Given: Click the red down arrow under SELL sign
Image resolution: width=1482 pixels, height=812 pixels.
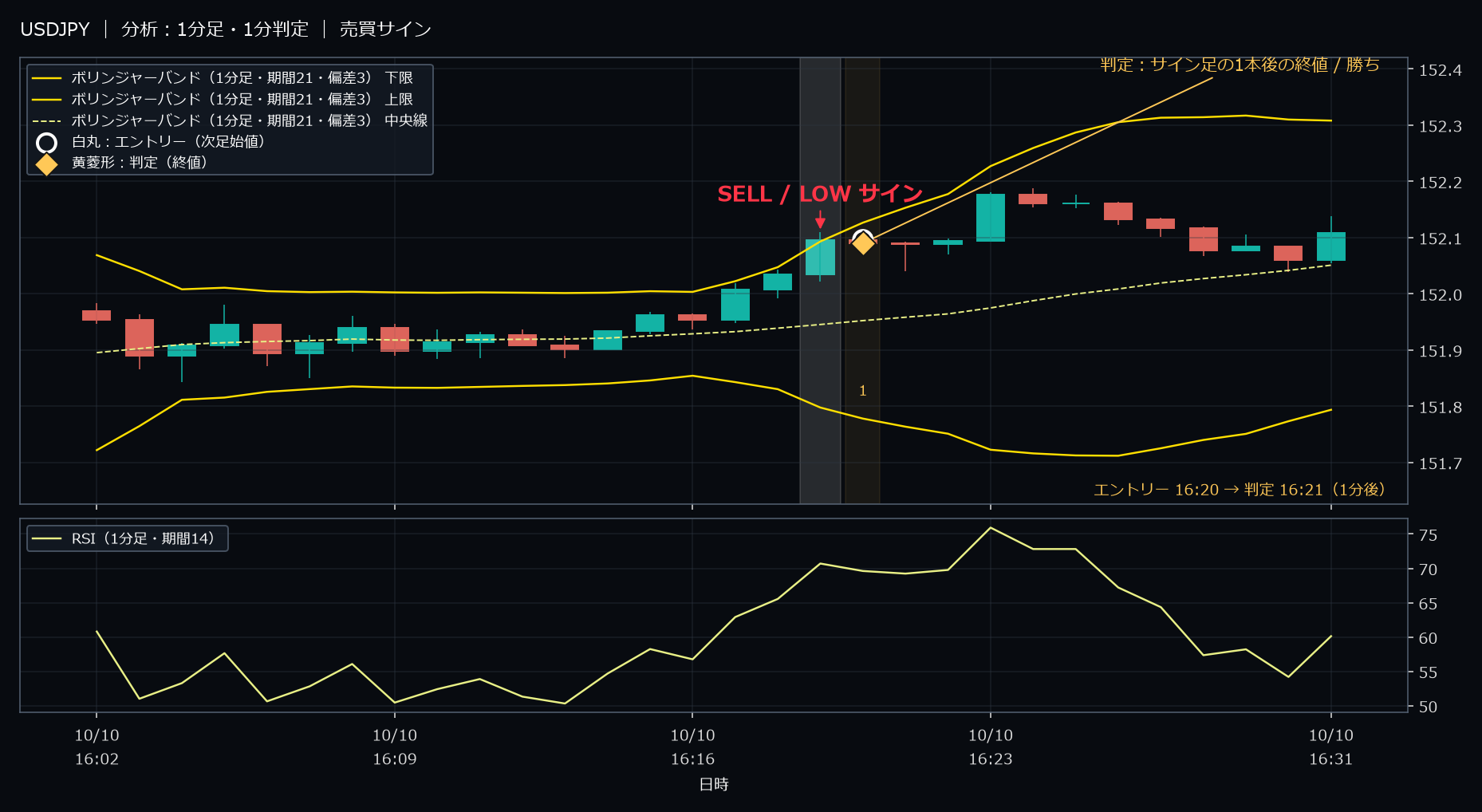Looking at the screenshot, I should coord(820,219).
